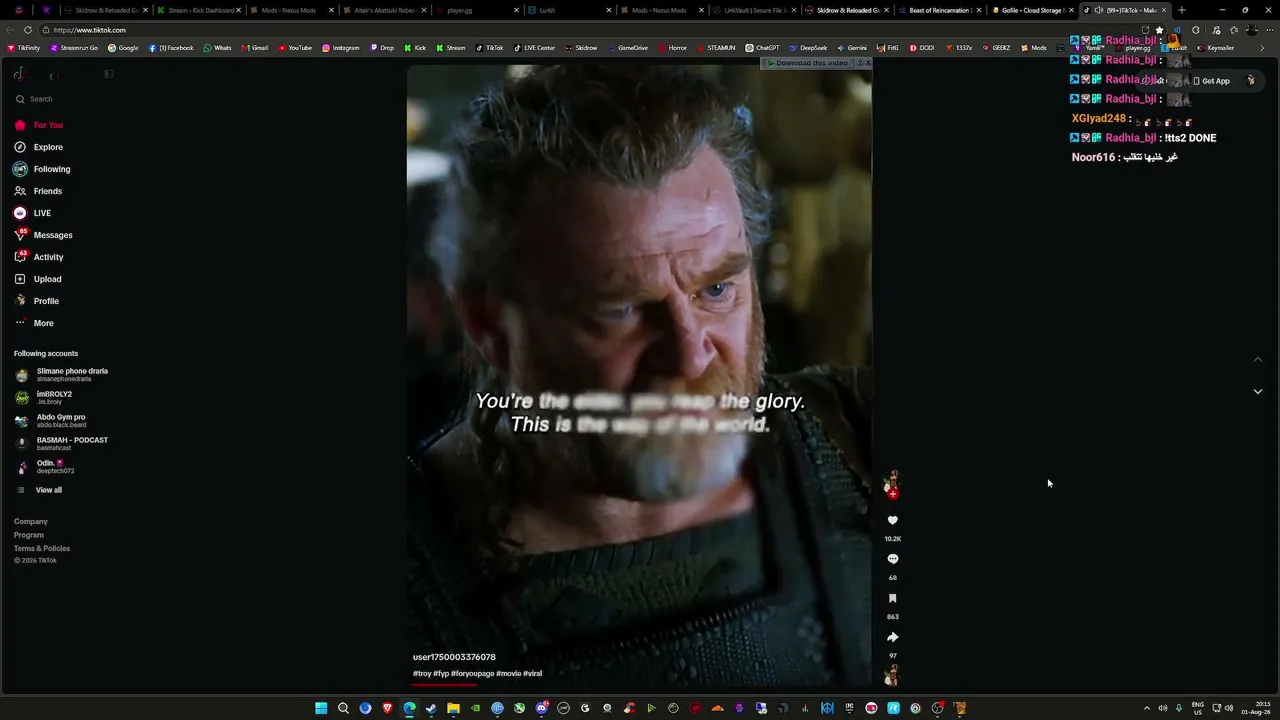Reload the page
The image size is (1280, 720).
click(27, 30)
